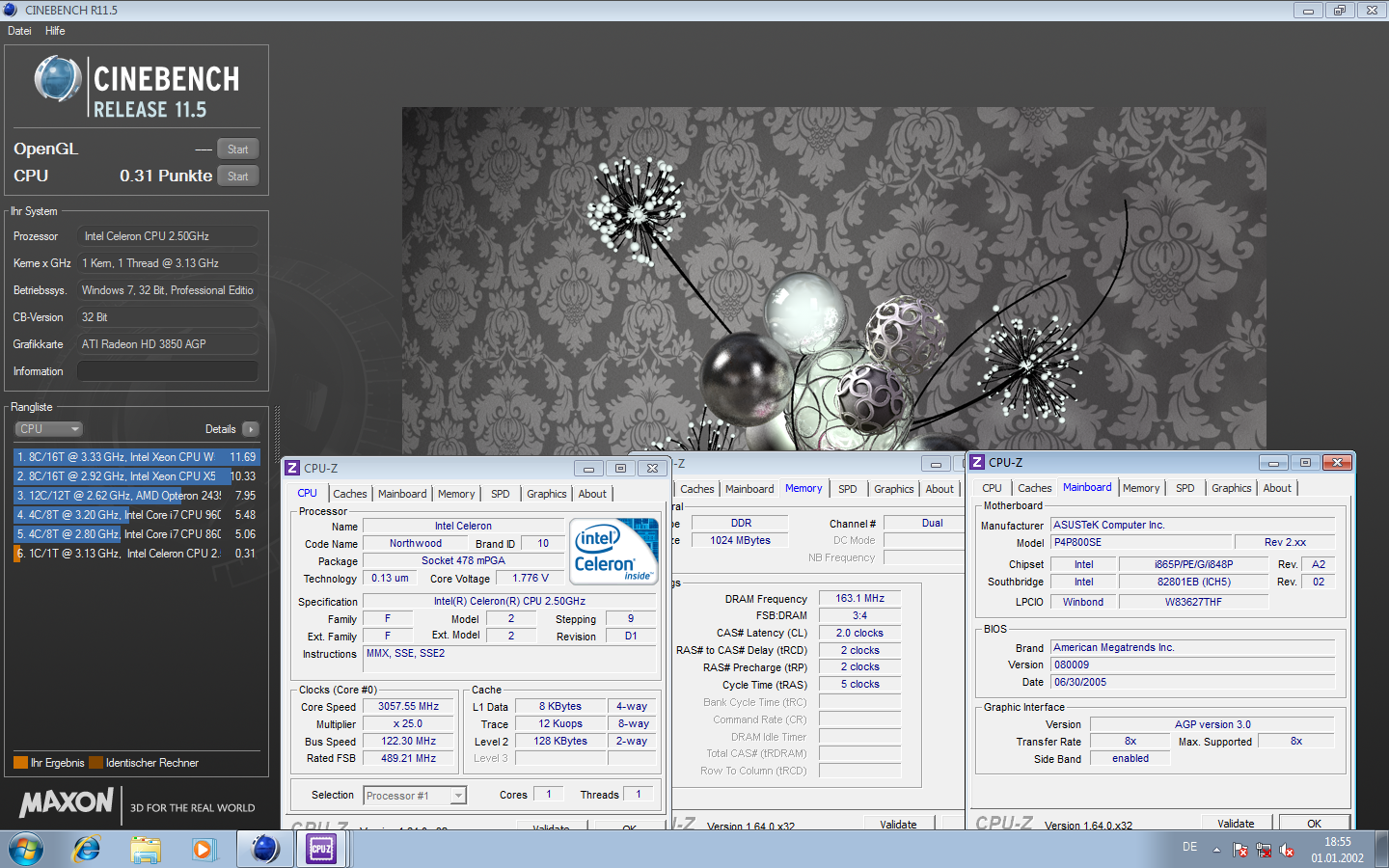Click the Core Speed 3057.55 MHz value
The width and height of the screenshot is (1389, 868).
tap(408, 706)
